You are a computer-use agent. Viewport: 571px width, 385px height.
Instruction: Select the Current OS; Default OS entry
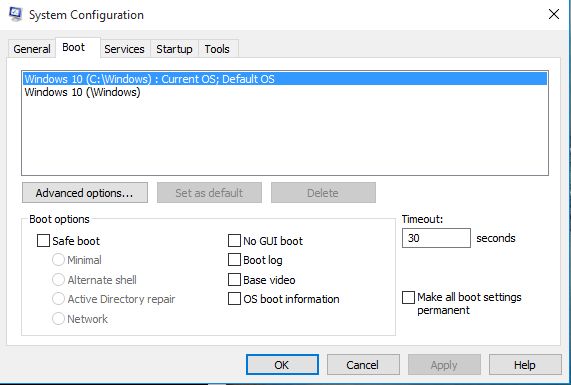(x=285, y=79)
